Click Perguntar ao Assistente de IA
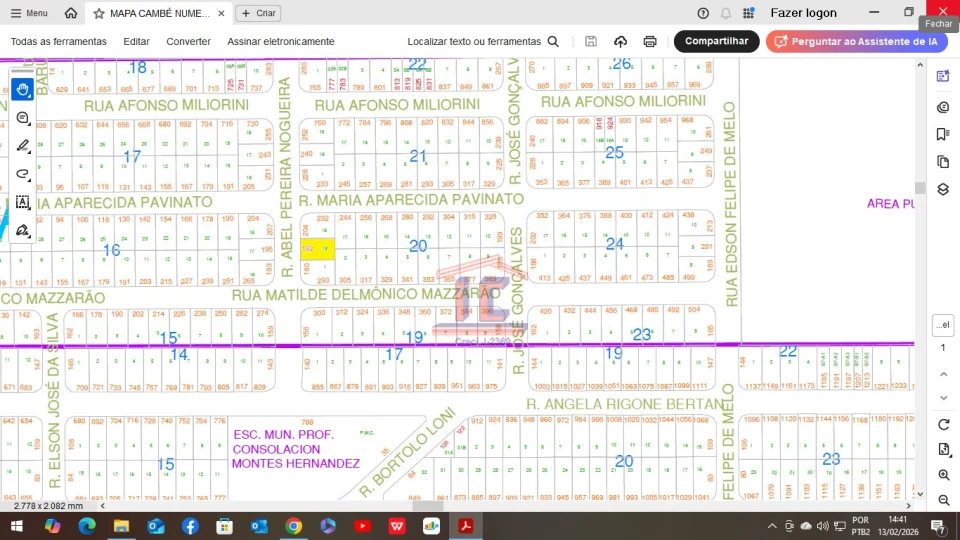Viewport: 960px width, 540px height. (856, 42)
